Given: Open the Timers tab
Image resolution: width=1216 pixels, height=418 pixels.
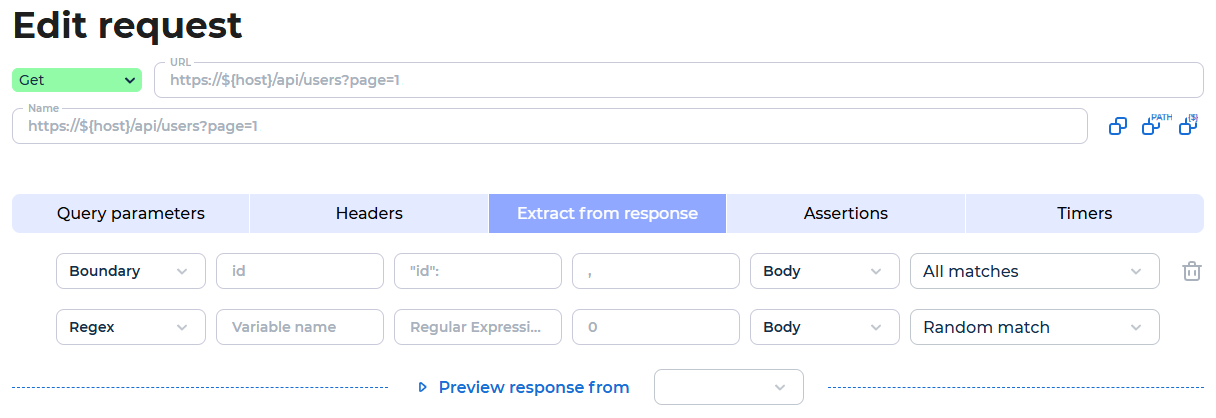Looking at the screenshot, I should (x=1085, y=213).
